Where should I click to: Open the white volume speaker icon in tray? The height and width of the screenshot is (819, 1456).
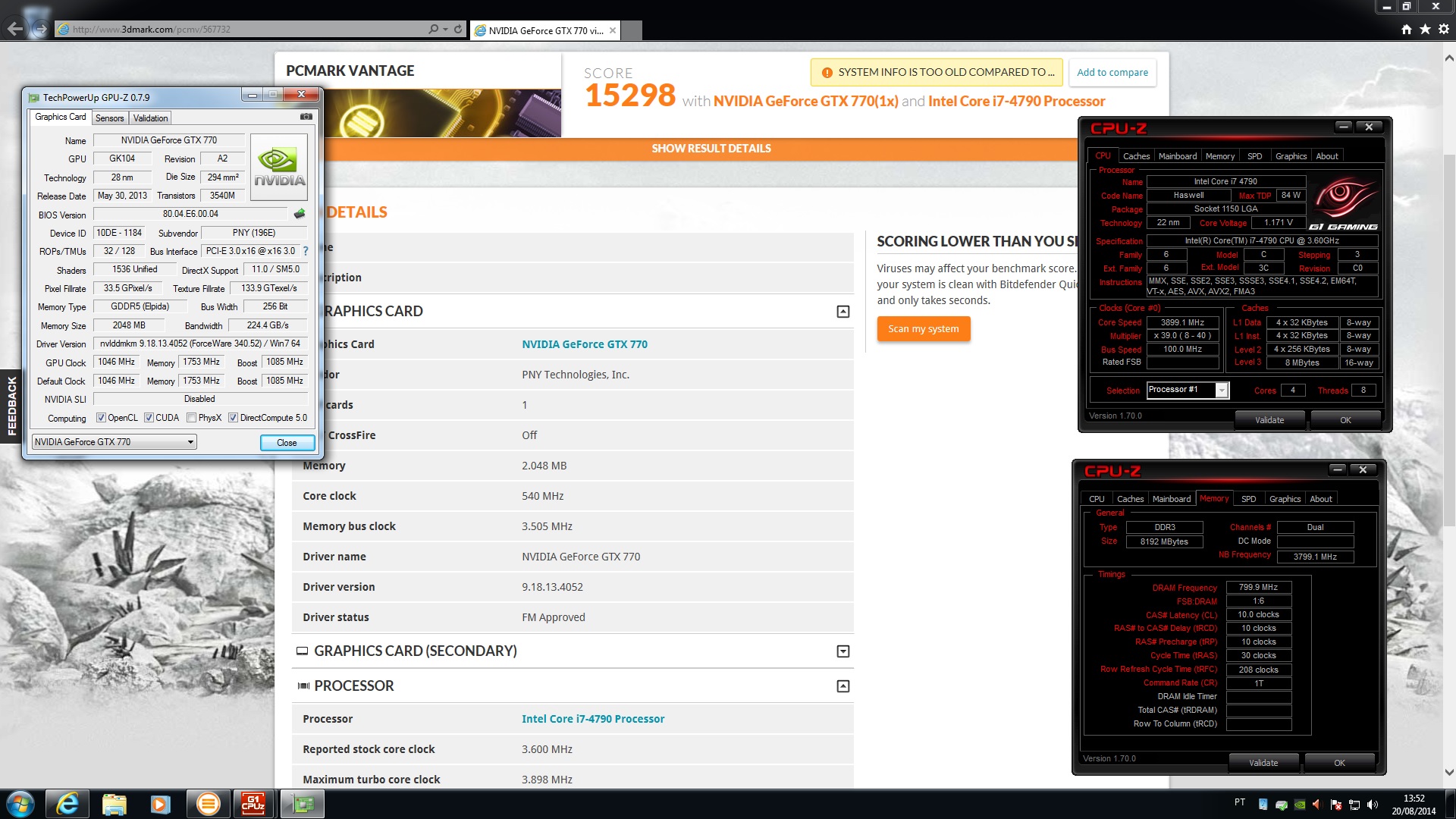pyautogui.click(x=1372, y=805)
